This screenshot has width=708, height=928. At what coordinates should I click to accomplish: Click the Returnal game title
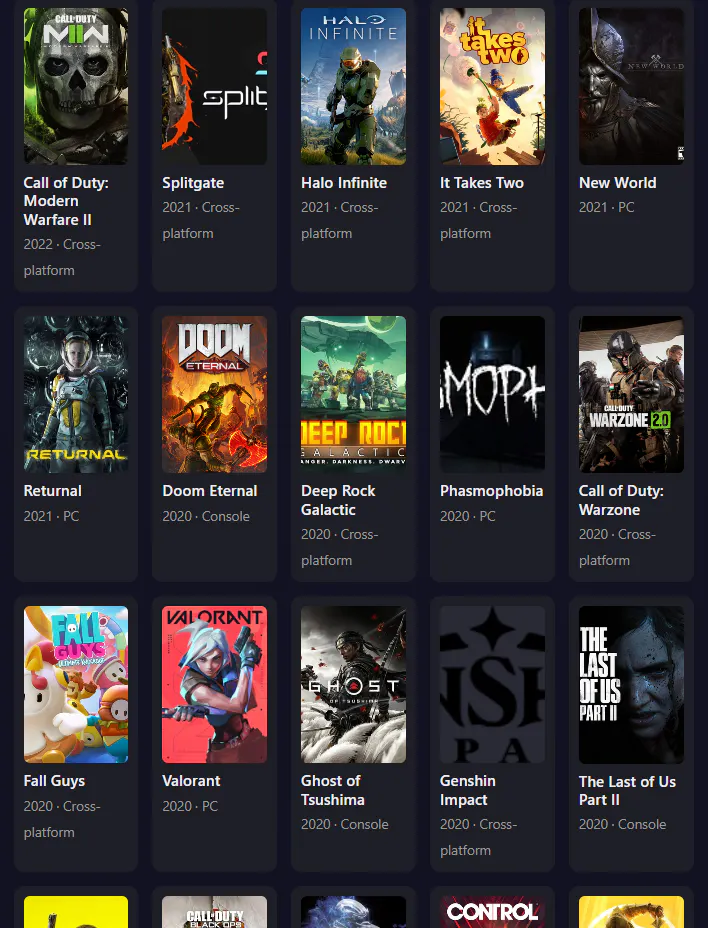coord(53,491)
